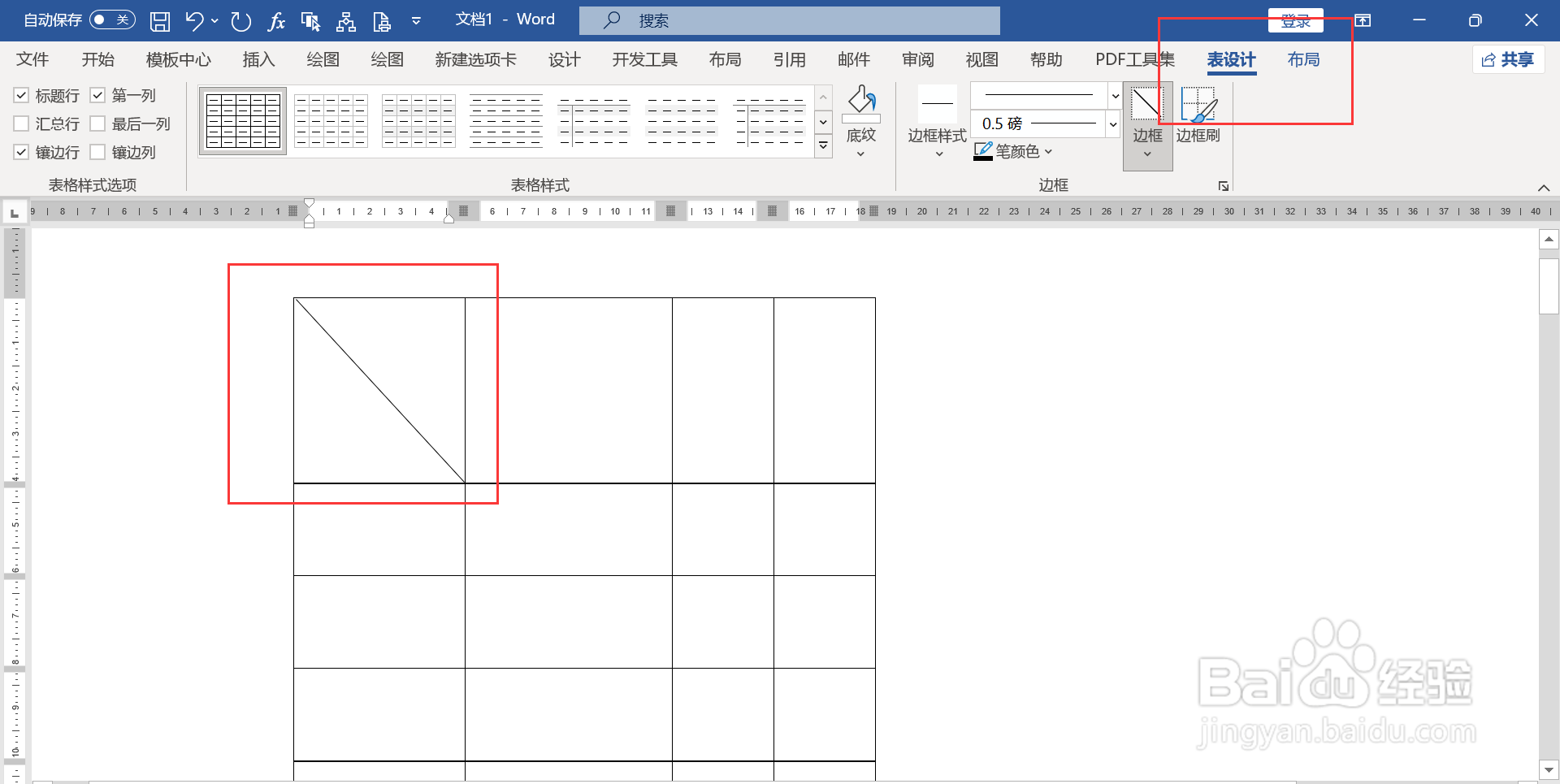
Task: Click in the 搜索 search box
Action: pos(789,20)
